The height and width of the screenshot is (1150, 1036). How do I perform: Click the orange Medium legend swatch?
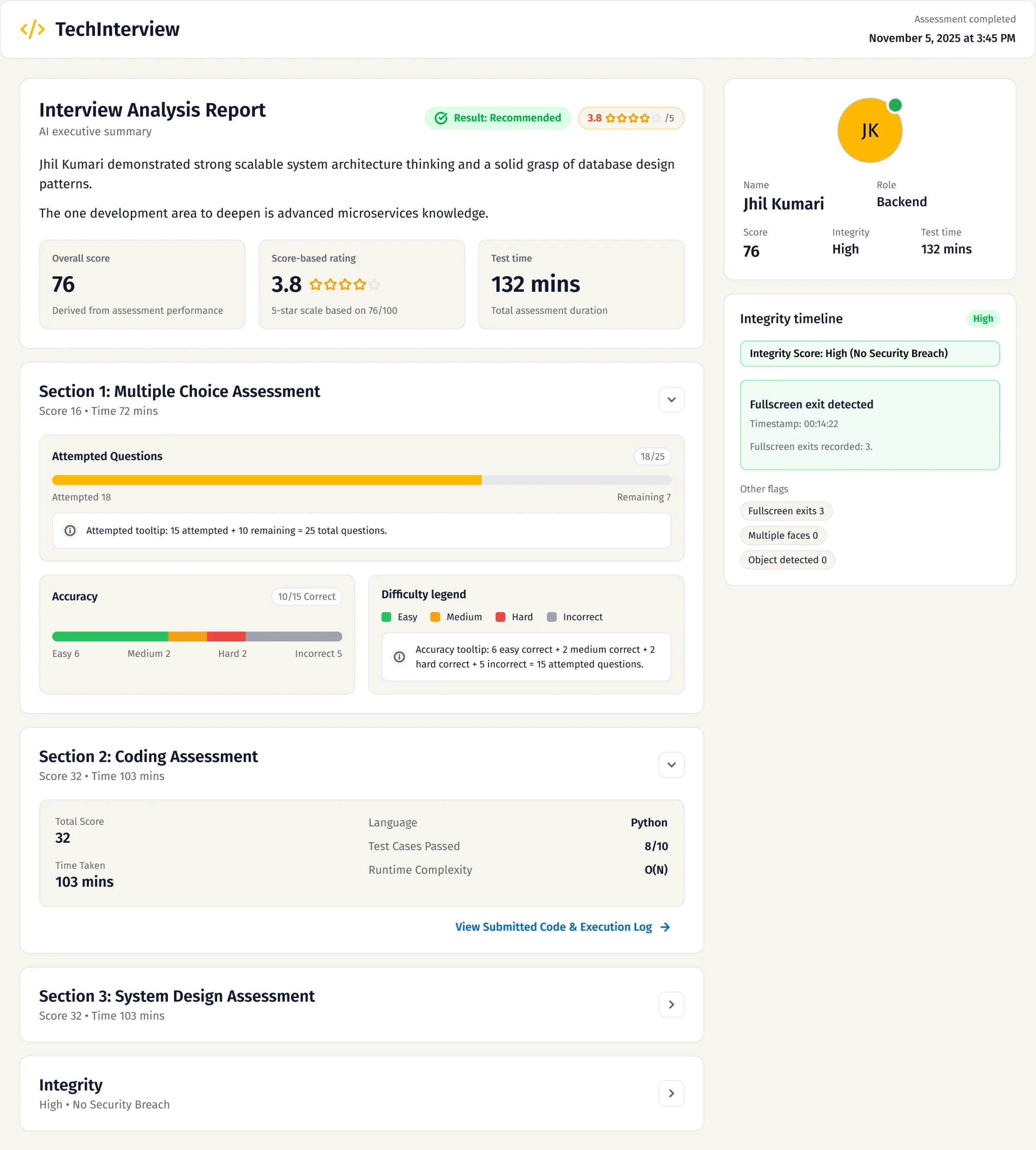point(435,617)
